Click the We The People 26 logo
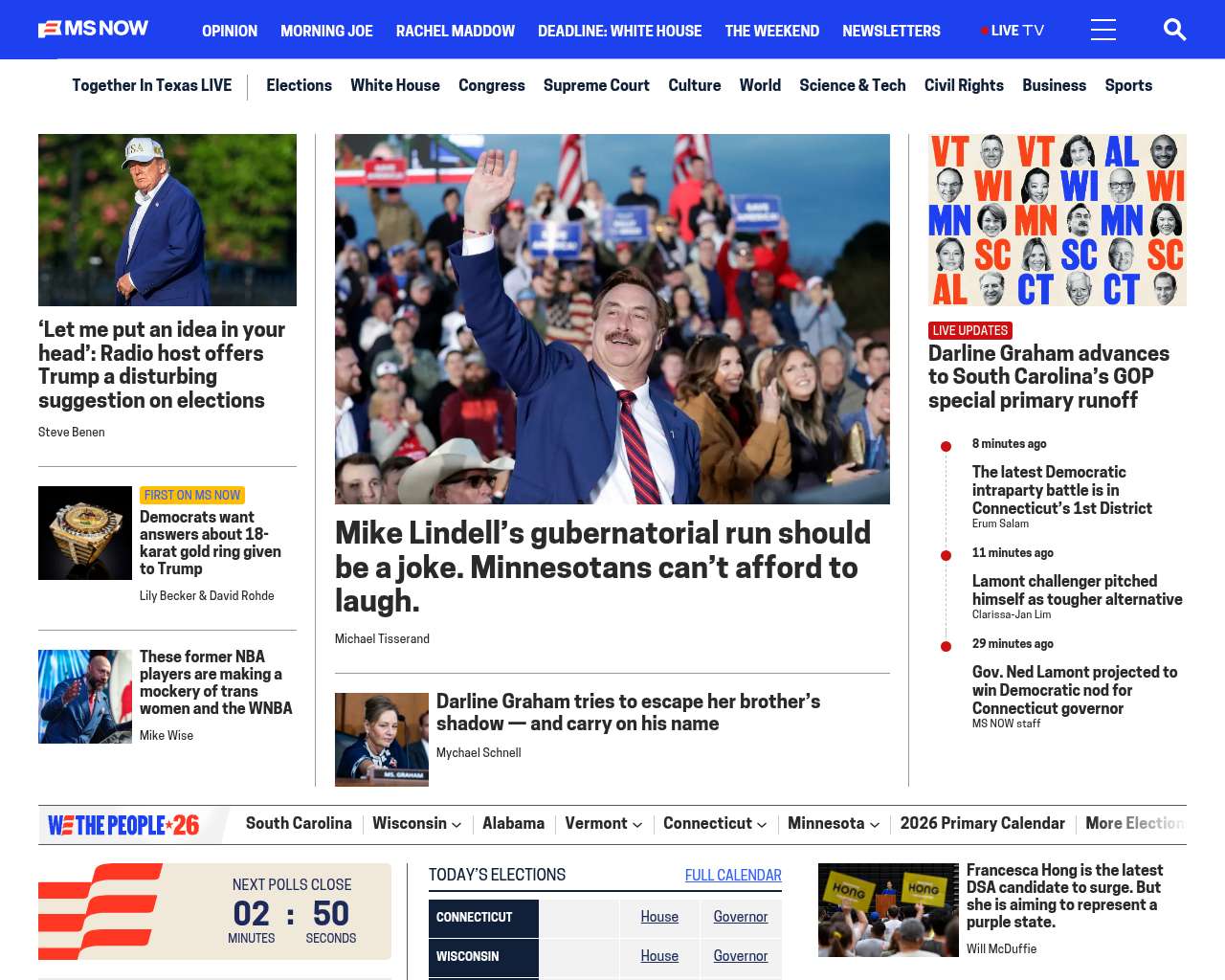Image resolution: width=1225 pixels, height=980 pixels. (123, 825)
